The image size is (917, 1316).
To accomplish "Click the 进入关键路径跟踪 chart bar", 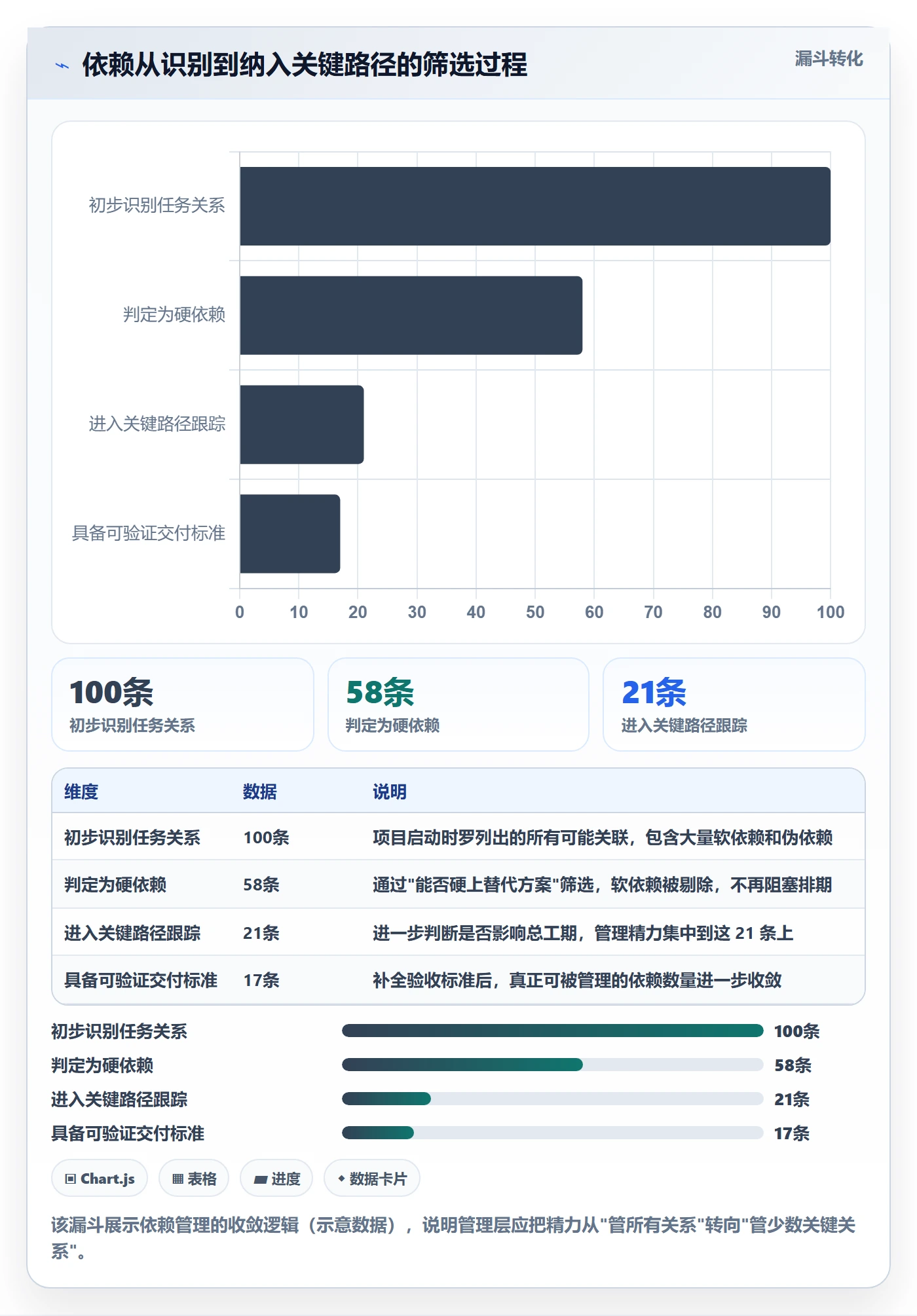I will (x=302, y=424).
